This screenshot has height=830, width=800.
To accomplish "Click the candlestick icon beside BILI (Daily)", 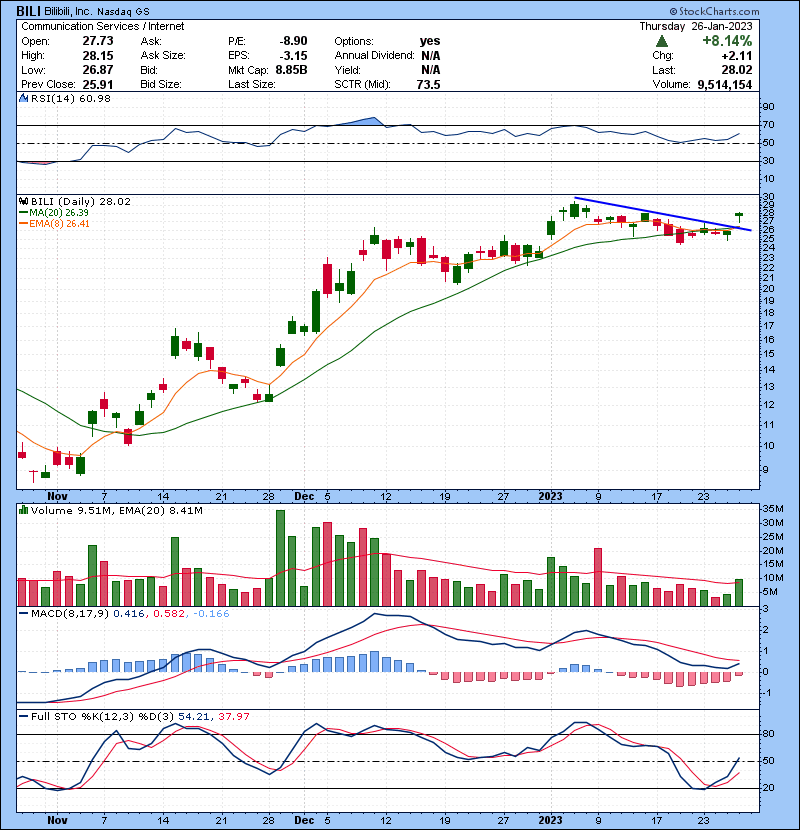I will (x=23, y=201).
